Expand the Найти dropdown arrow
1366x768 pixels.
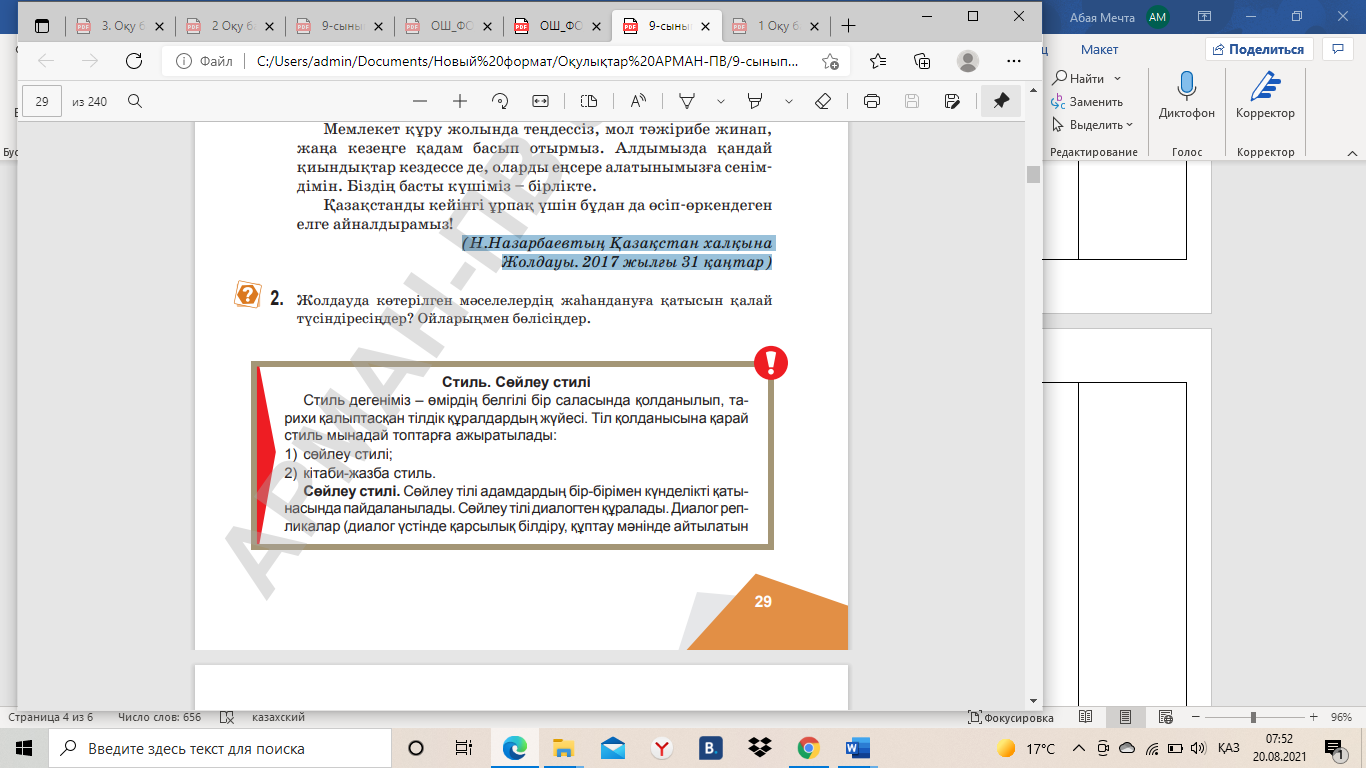pos(1117,78)
